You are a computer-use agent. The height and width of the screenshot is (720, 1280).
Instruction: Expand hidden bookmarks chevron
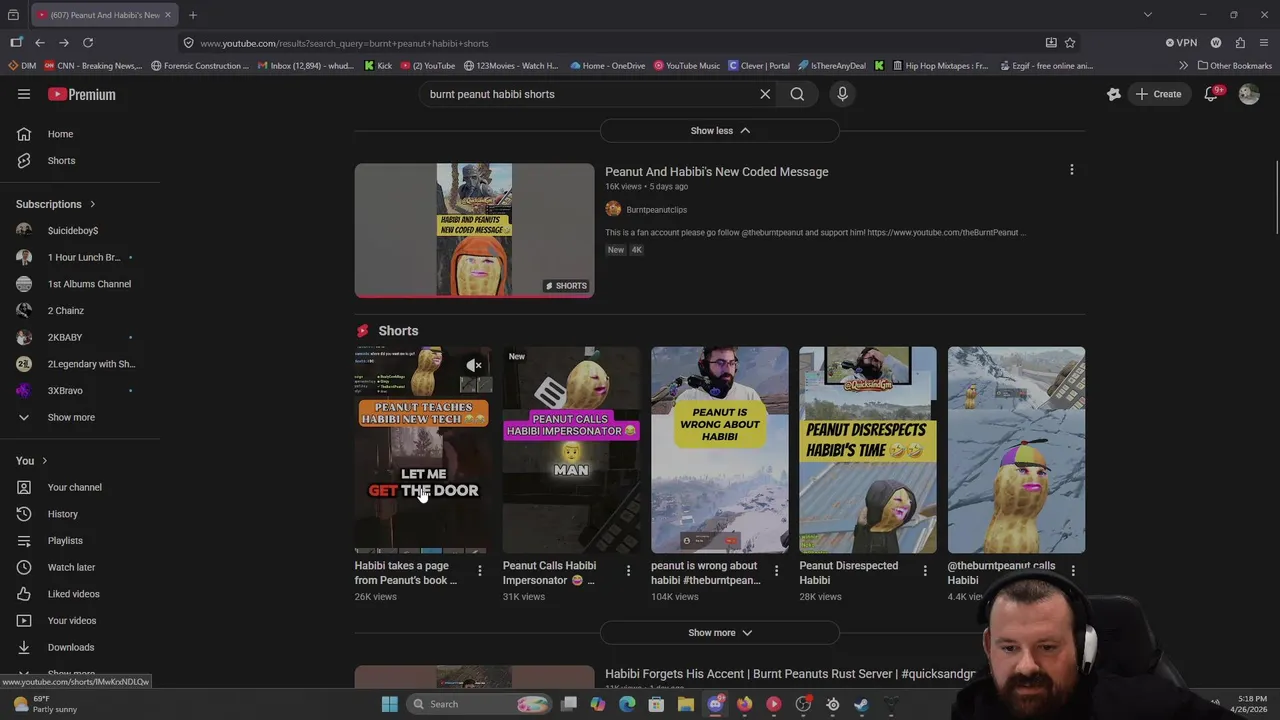point(1184,66)
